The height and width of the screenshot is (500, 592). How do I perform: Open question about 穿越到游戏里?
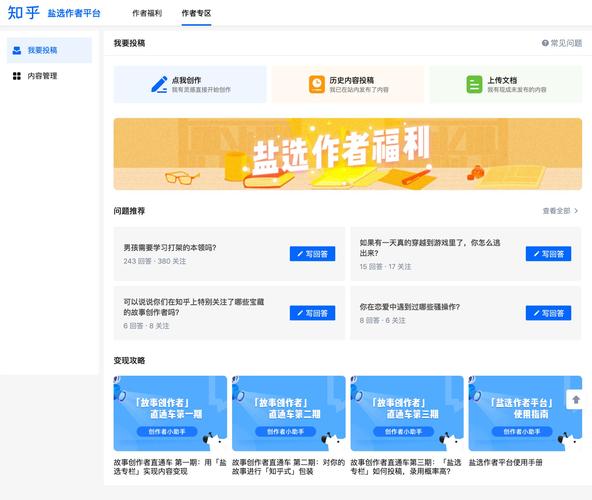tap(430, 248)
